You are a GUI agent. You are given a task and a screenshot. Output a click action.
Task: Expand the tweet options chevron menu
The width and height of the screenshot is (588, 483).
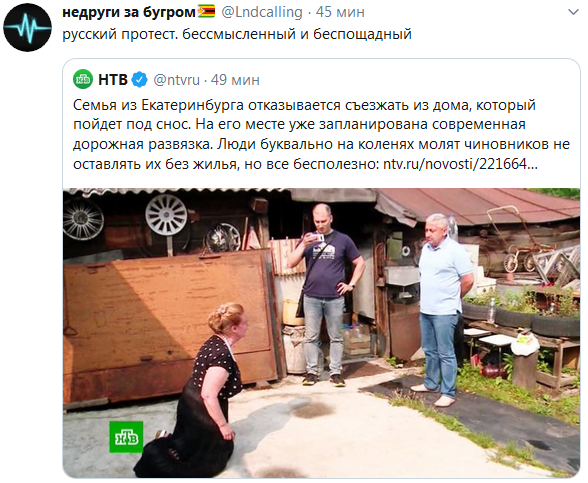coord(573,12)
